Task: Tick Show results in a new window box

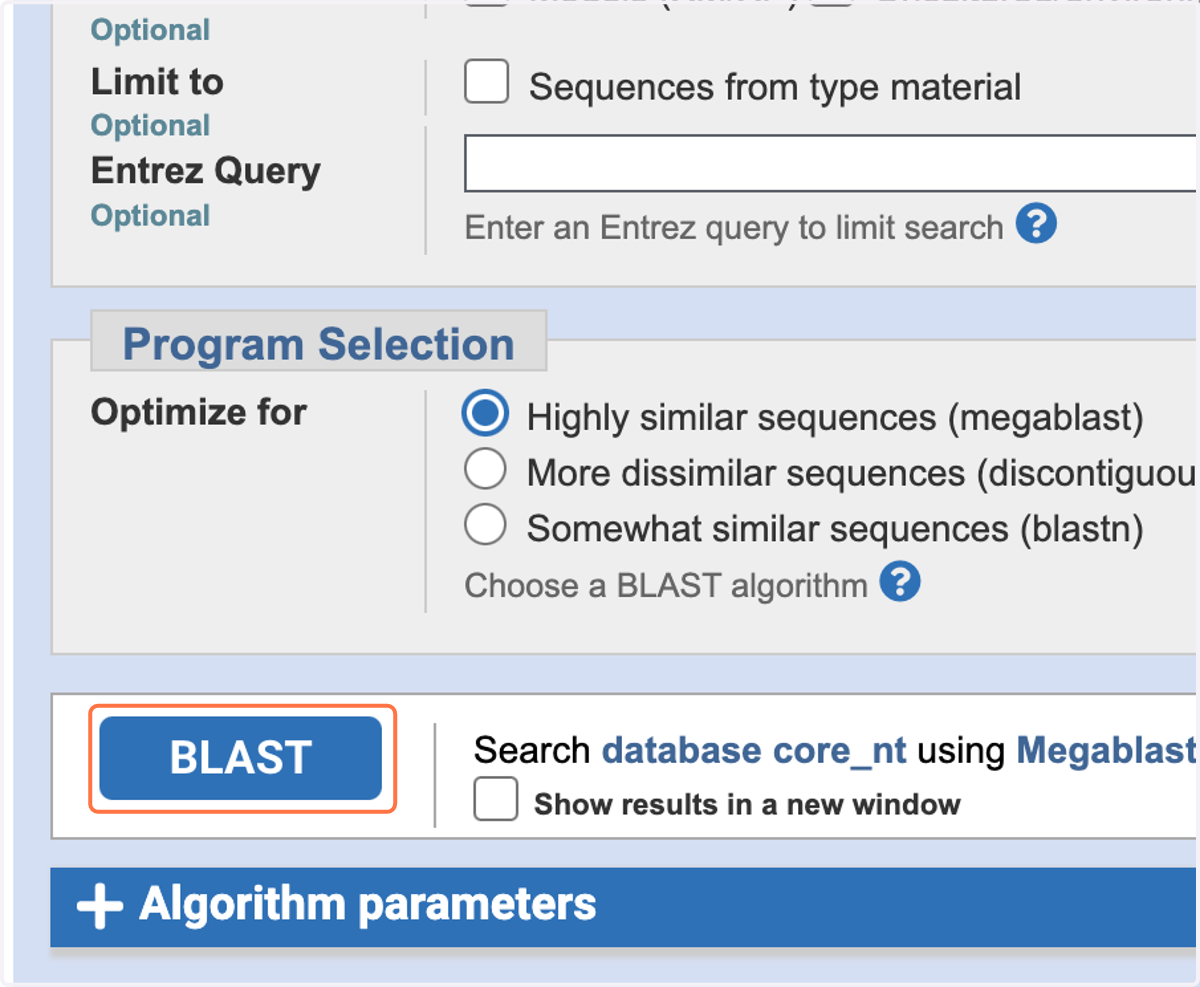Action: (496, 799)
